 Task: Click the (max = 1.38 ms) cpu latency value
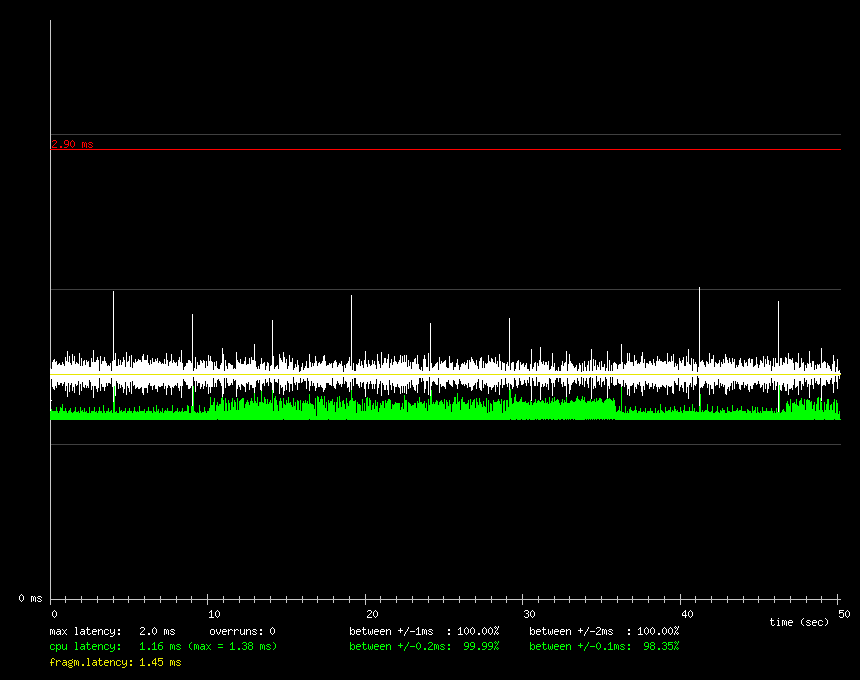click(232, 646)
